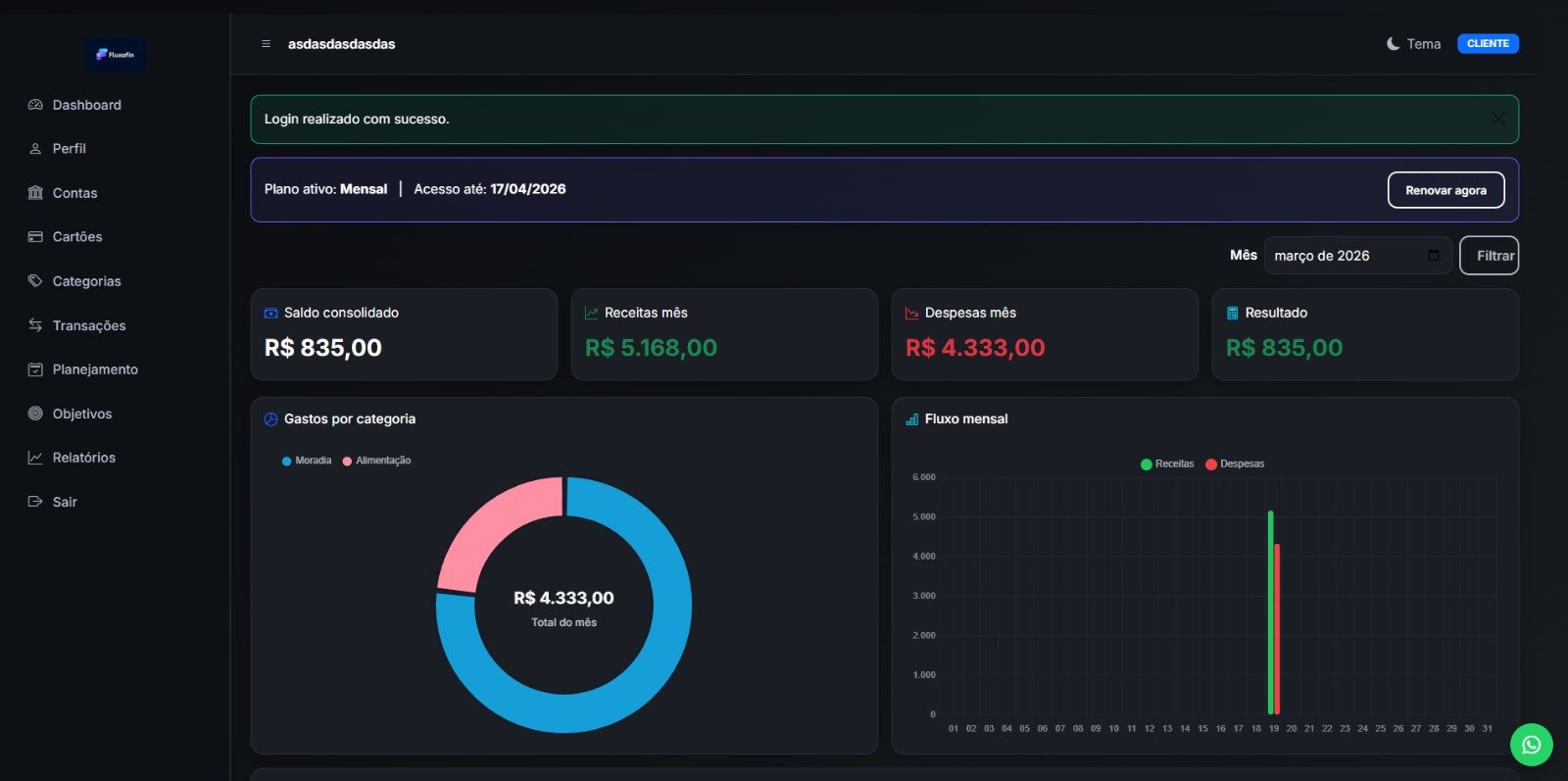The image size is (1568, 781).
Task: Log out using Sair
Action: [x=65, y=502]
